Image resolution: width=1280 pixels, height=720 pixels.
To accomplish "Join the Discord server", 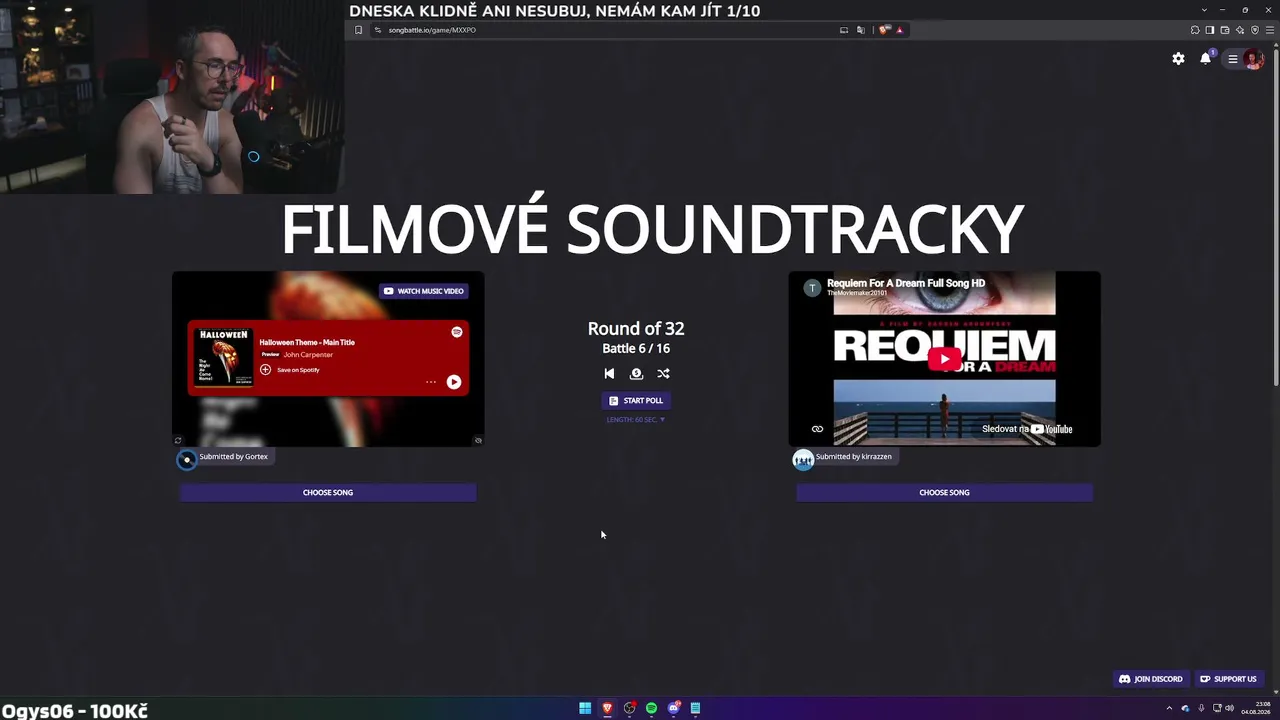I will tap(1151, 679).
